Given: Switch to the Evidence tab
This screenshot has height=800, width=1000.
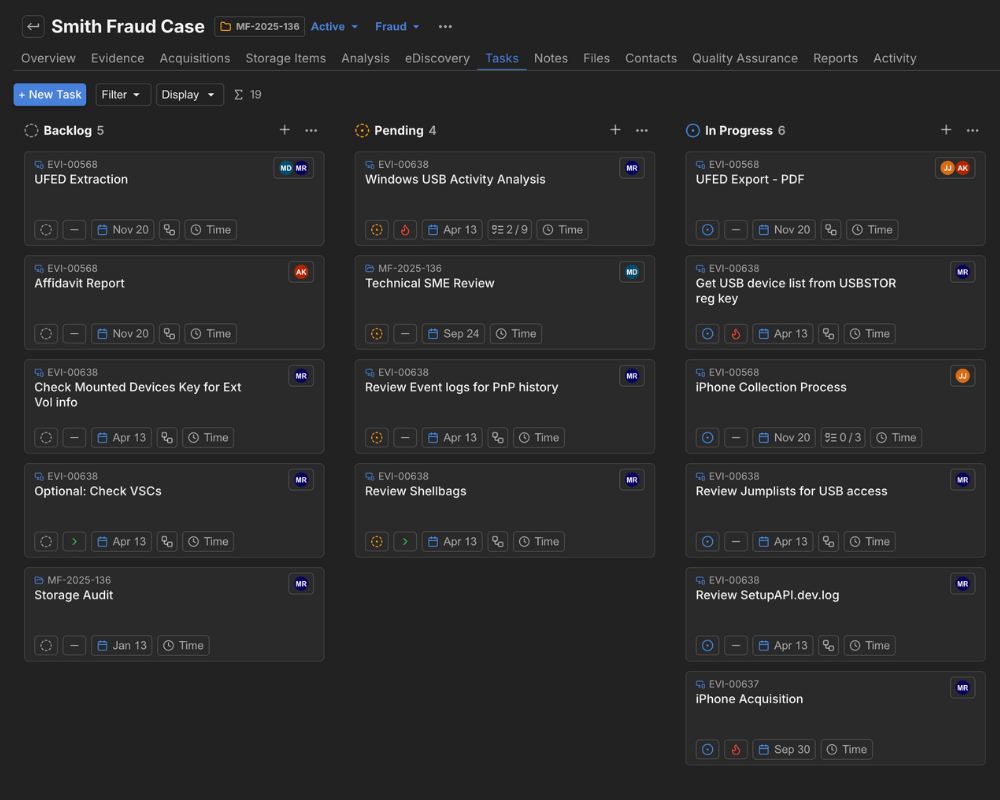Looking at the screenshot, I should [117, 58].
